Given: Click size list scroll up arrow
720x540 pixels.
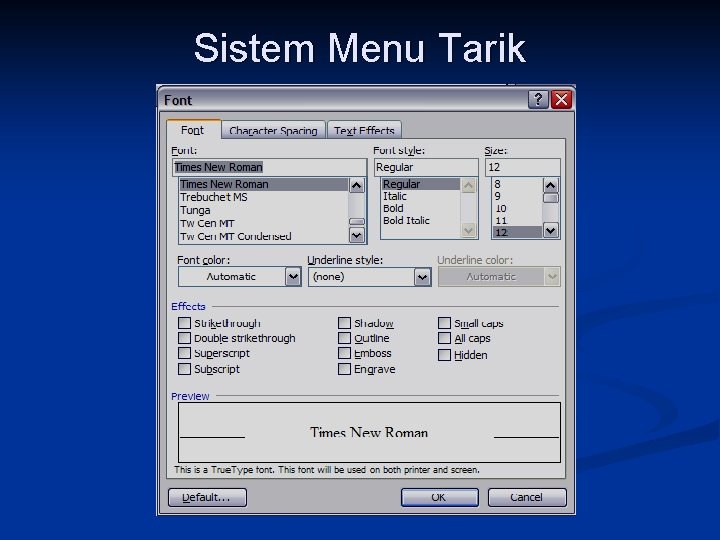Looking at the screenshot, I should point(551,186).
